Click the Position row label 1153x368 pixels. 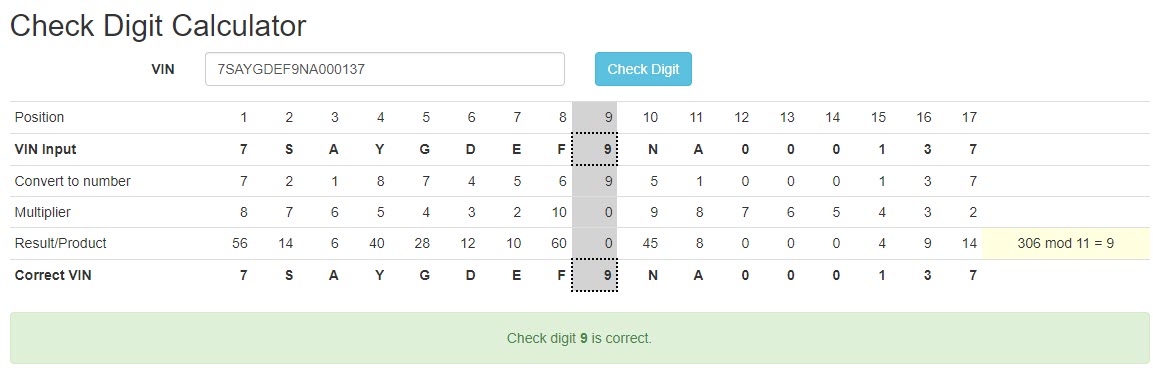(40, 118)
